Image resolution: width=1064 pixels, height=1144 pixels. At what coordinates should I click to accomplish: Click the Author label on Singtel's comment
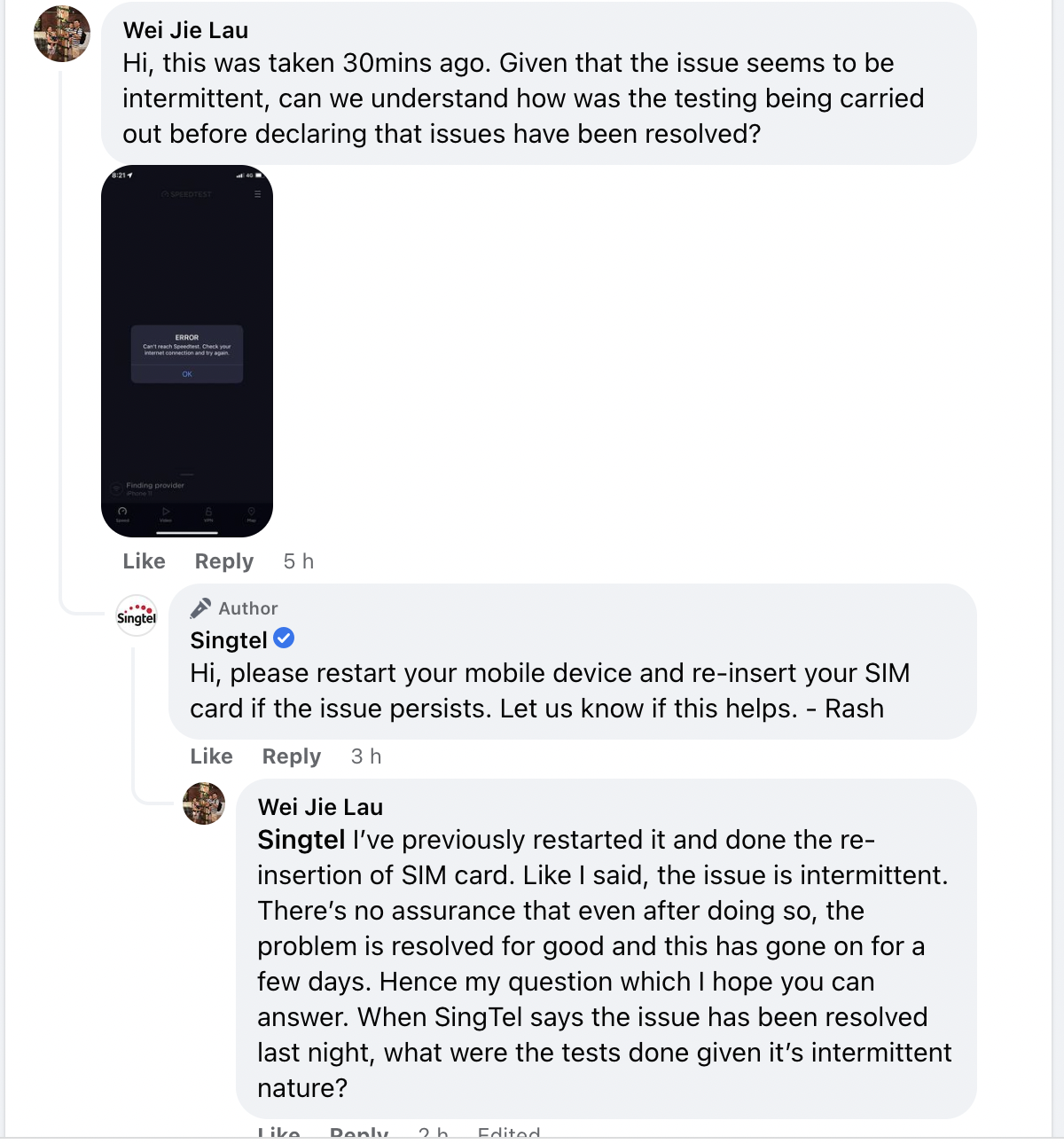coord(248,608)
